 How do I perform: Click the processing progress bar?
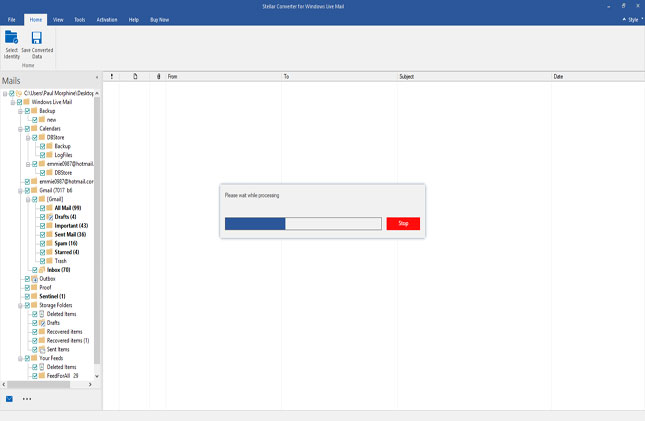[x=303, y=224]
